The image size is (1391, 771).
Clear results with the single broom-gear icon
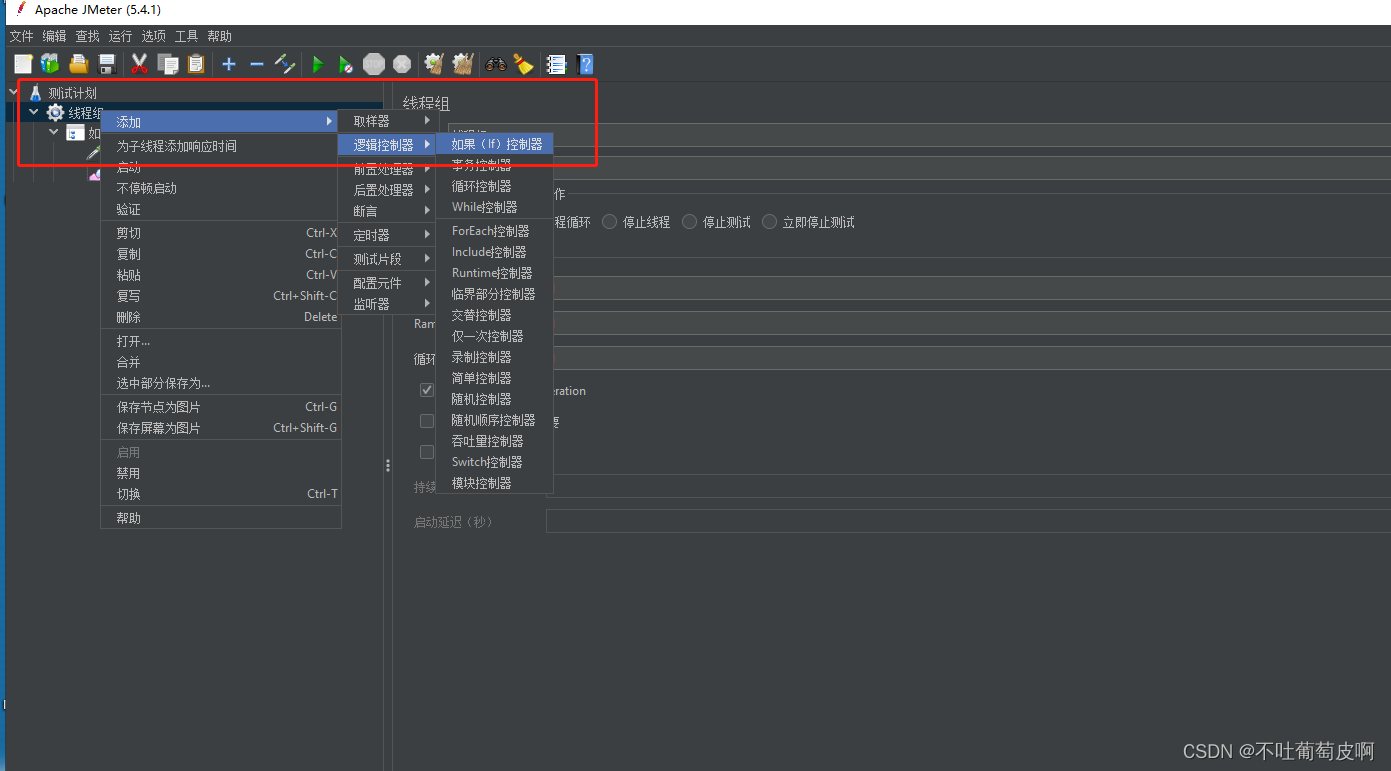pos(434,64)
